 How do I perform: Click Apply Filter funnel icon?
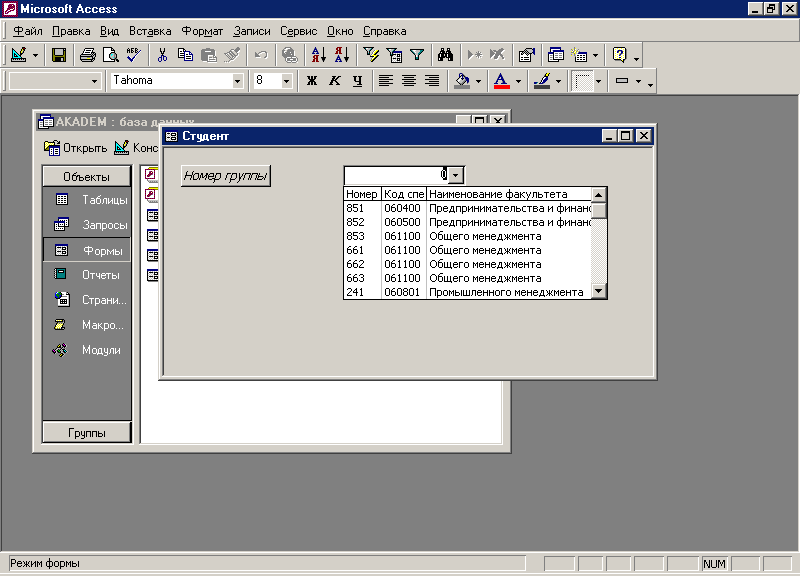coord(417,55)
